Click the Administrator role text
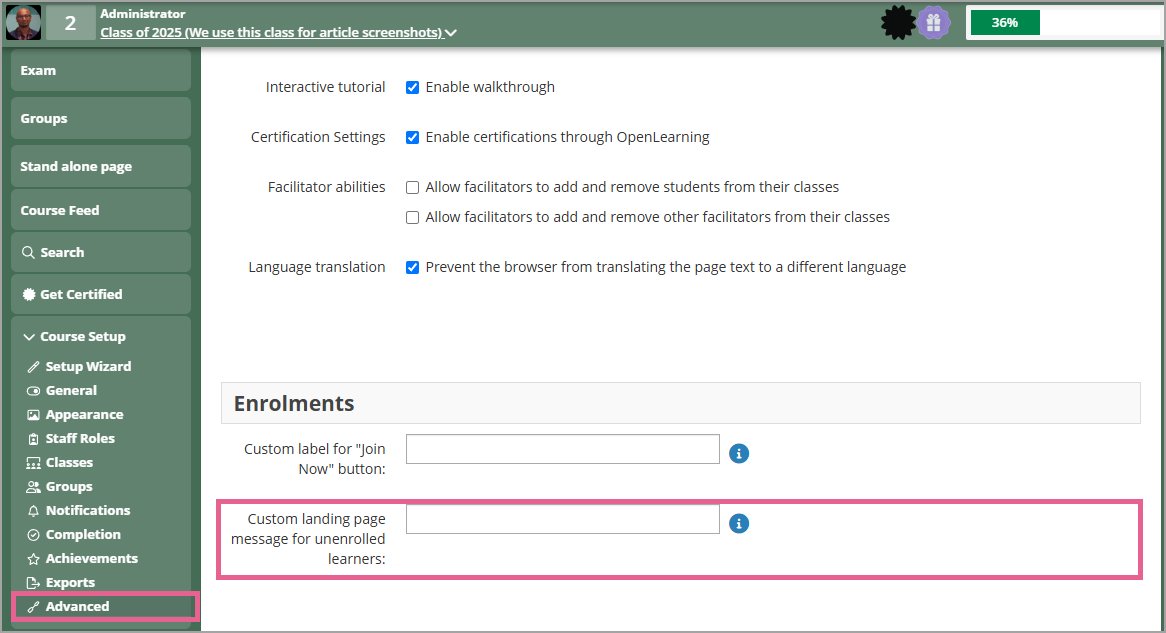The image size is (1166, 633). click(x=143, y=13)
